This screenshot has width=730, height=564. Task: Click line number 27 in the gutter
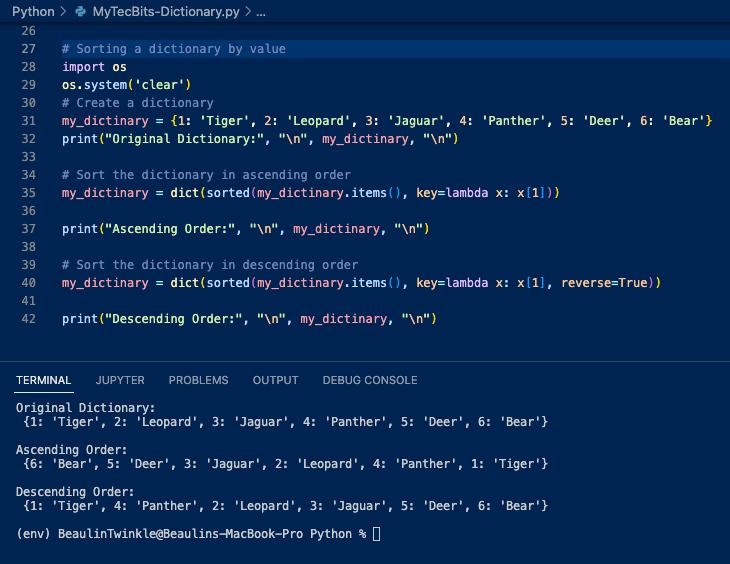[x=28, y=49]
